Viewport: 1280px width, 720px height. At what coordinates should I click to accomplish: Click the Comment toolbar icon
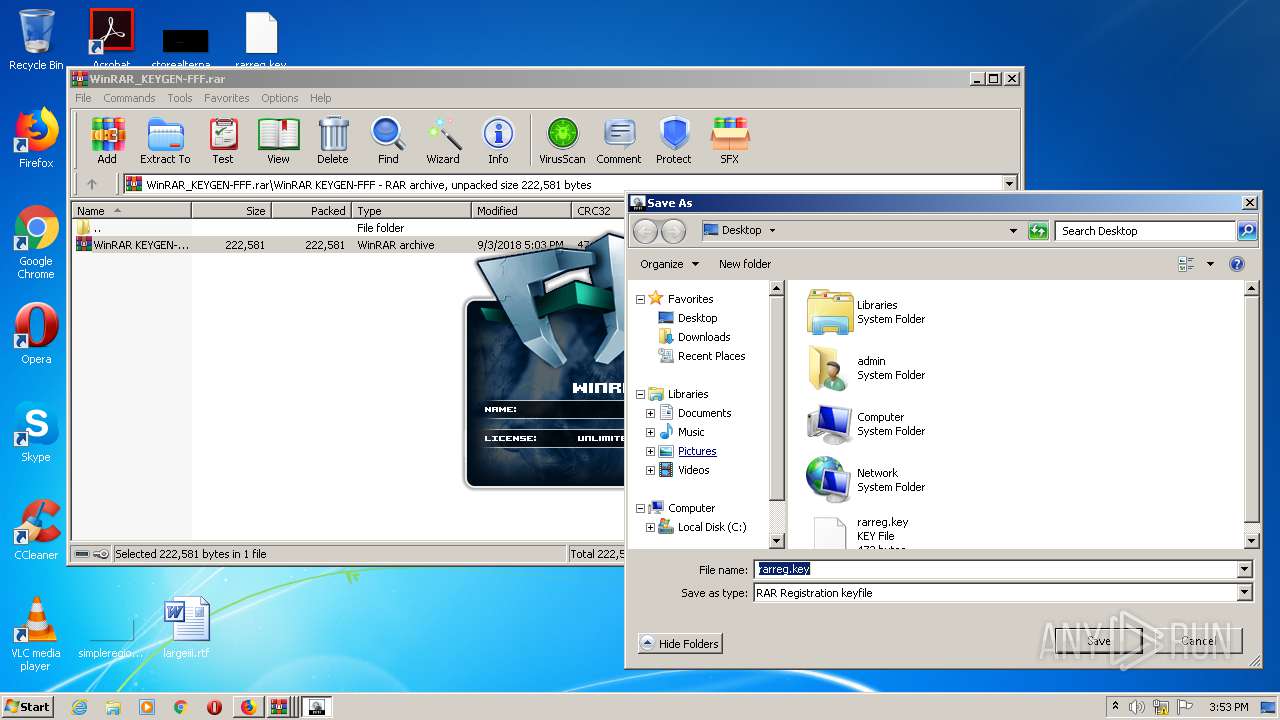point(619,140)
